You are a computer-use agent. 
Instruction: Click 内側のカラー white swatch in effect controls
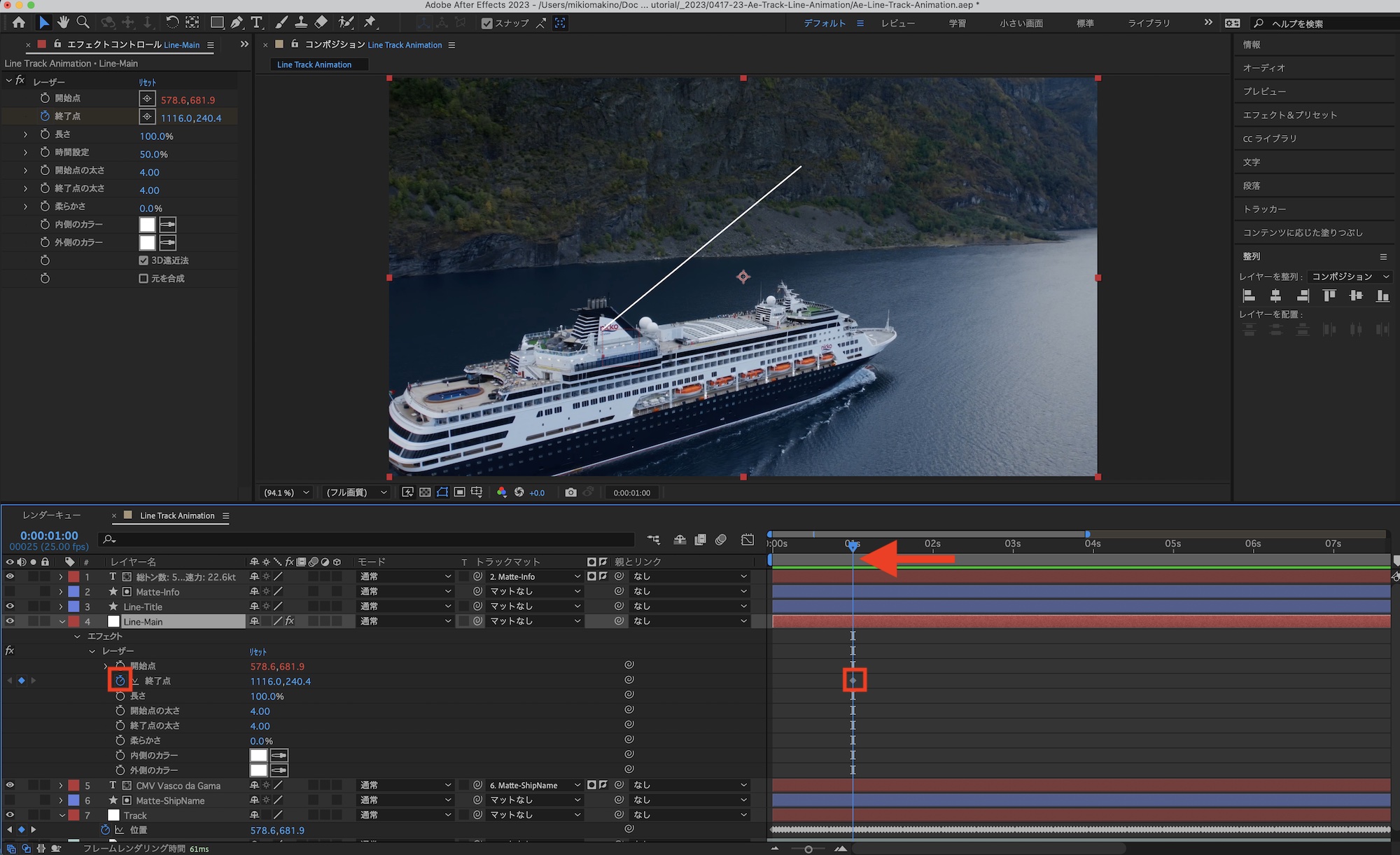coord(147,225)
